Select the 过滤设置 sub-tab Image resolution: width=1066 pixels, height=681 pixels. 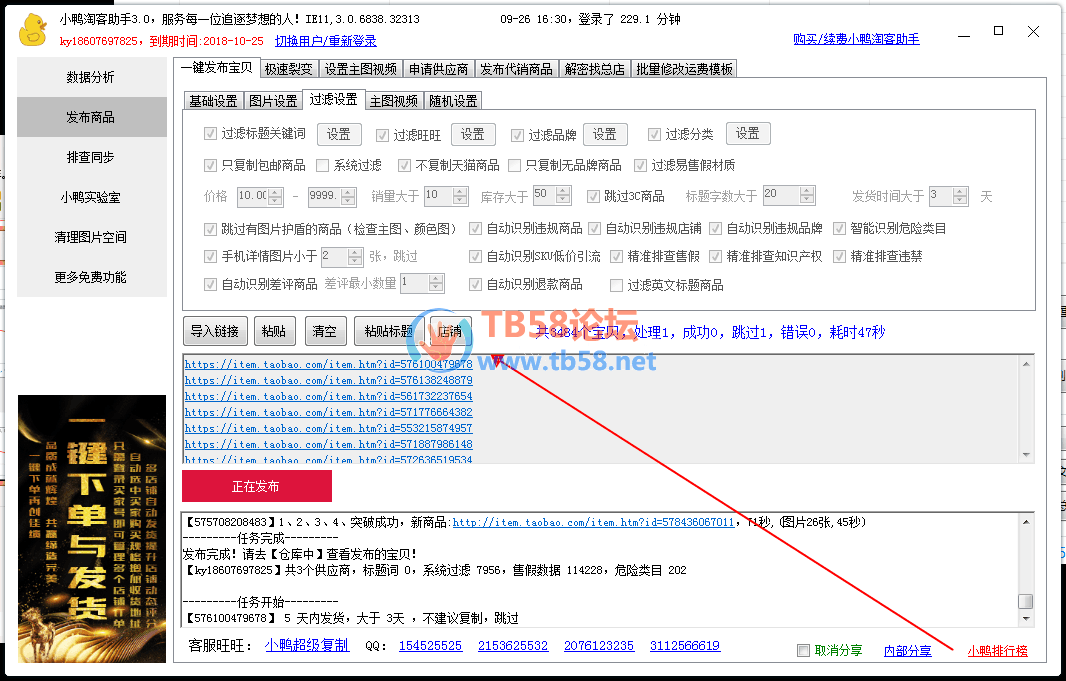pos(333,99)
